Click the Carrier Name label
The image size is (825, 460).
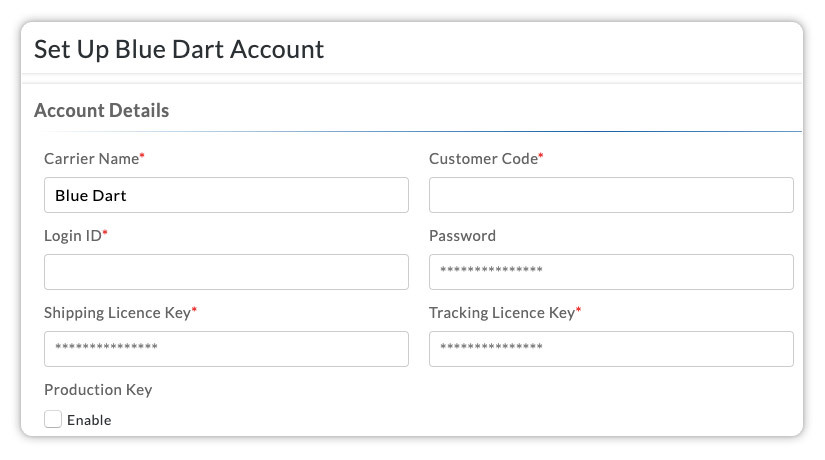94,159
